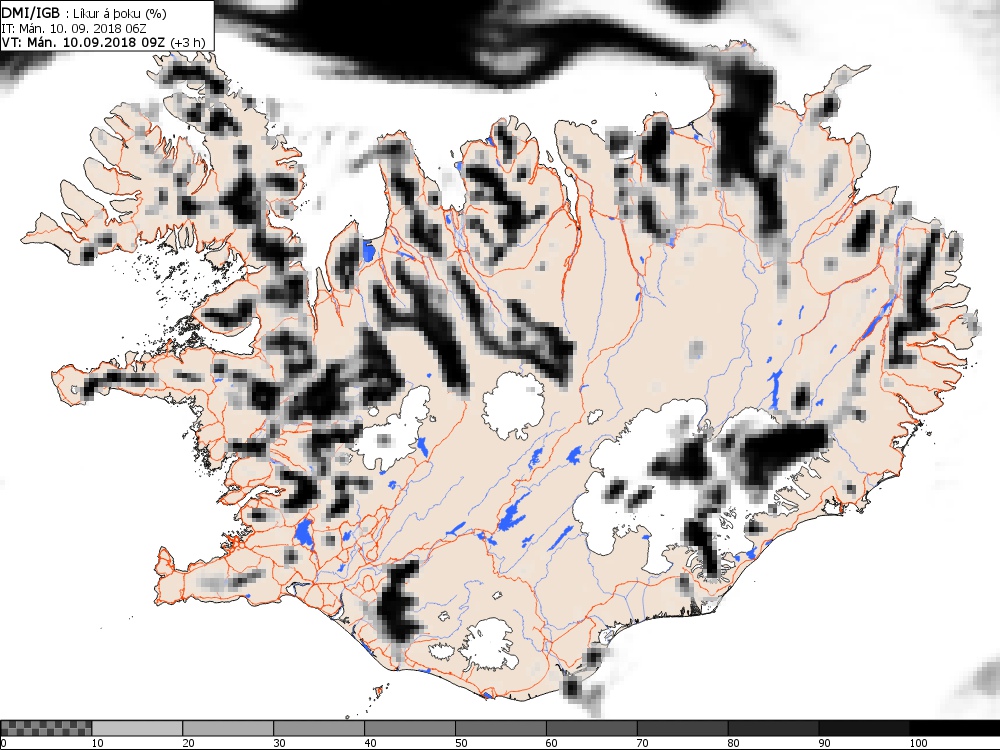
Task: Click the legend label '10'
Action: coord(97,743)
